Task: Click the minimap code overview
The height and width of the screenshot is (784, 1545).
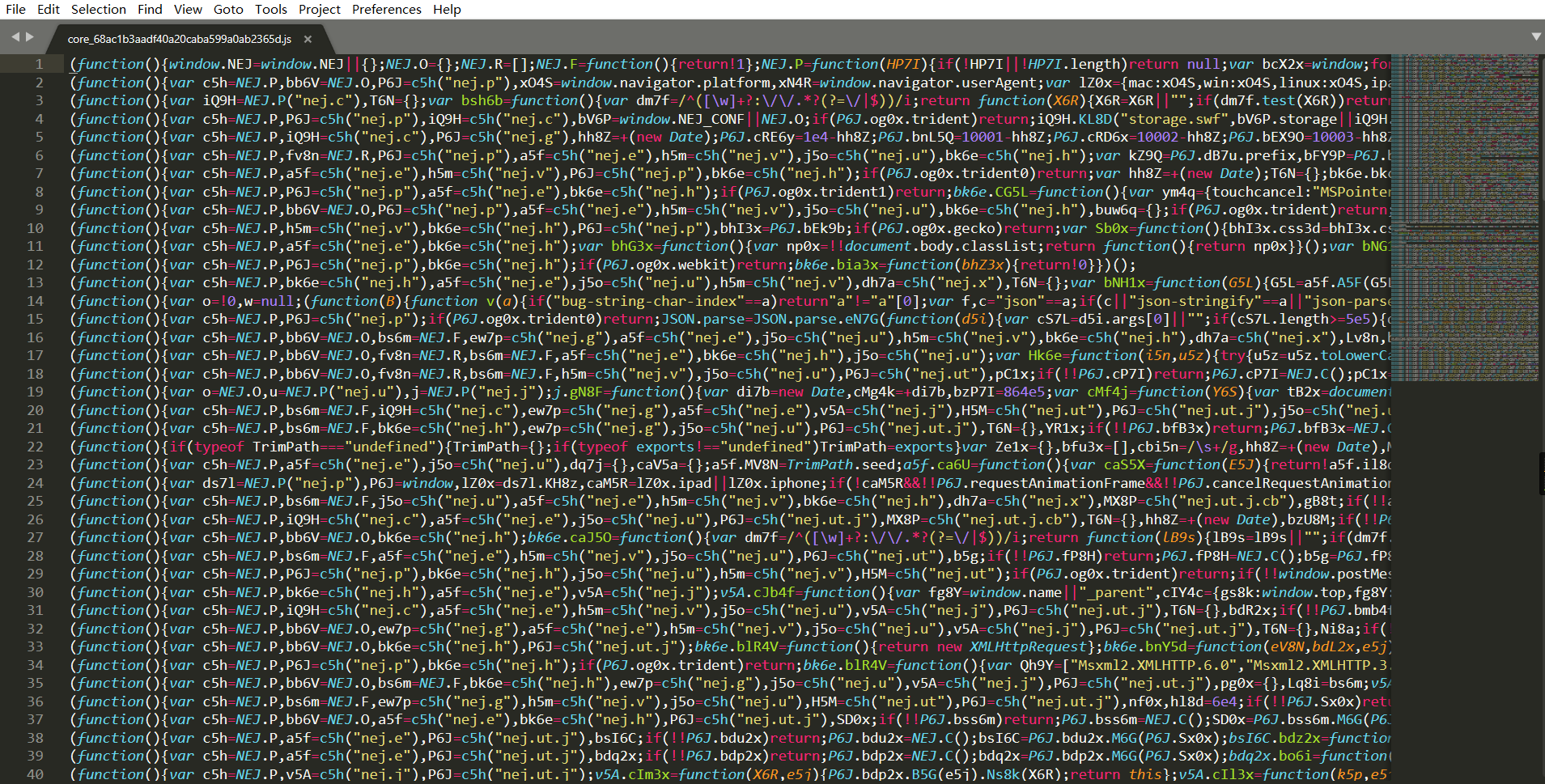Action: pyautogui.click(x=1464, y=218)
